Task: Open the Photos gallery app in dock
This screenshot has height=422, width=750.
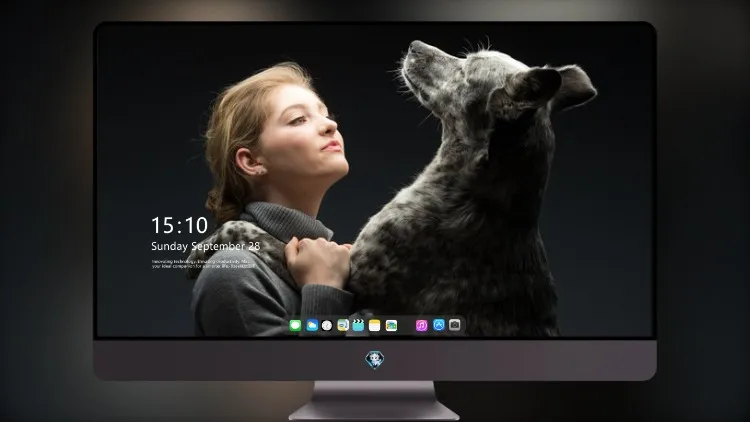Action: tap(391, 325)
